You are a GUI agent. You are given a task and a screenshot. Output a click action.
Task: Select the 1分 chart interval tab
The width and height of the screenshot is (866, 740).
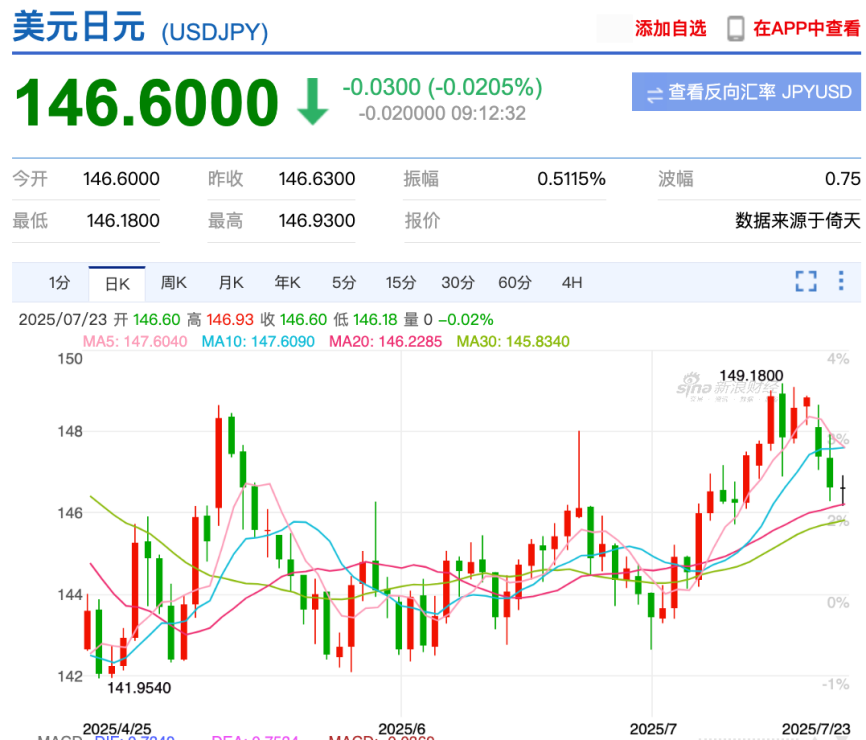[x=60, y=283]
